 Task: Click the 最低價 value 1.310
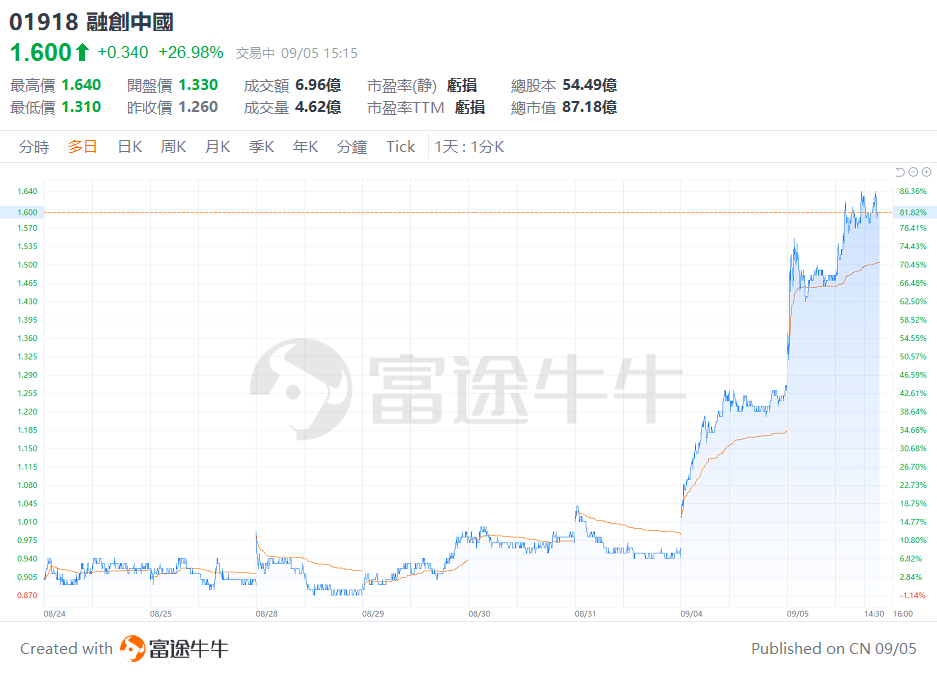click(x=81, y=107)
